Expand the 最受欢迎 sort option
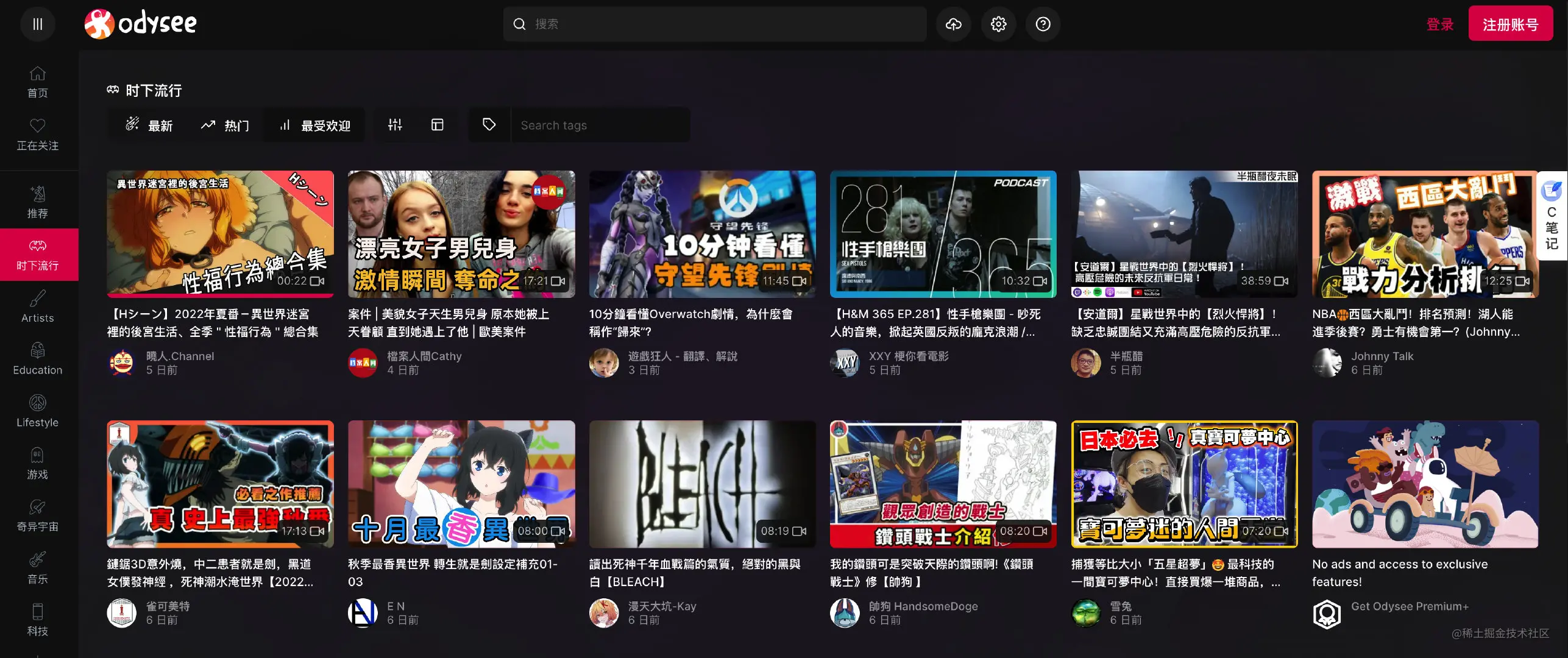Viewport: 1568px width, 658px height. pyautogui.click(x=314, y=126)
